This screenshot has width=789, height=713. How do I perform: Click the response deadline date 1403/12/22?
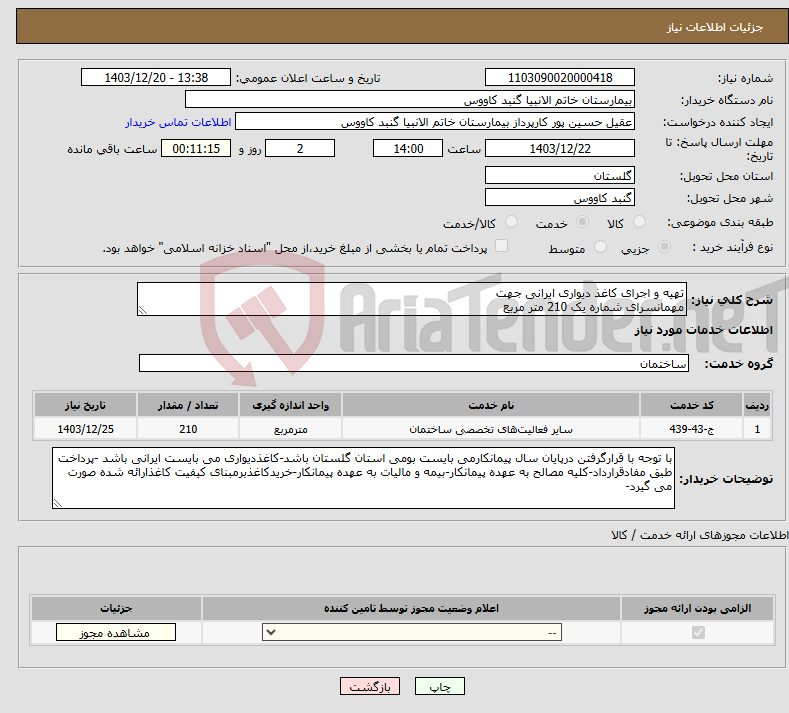coord(560,148)
